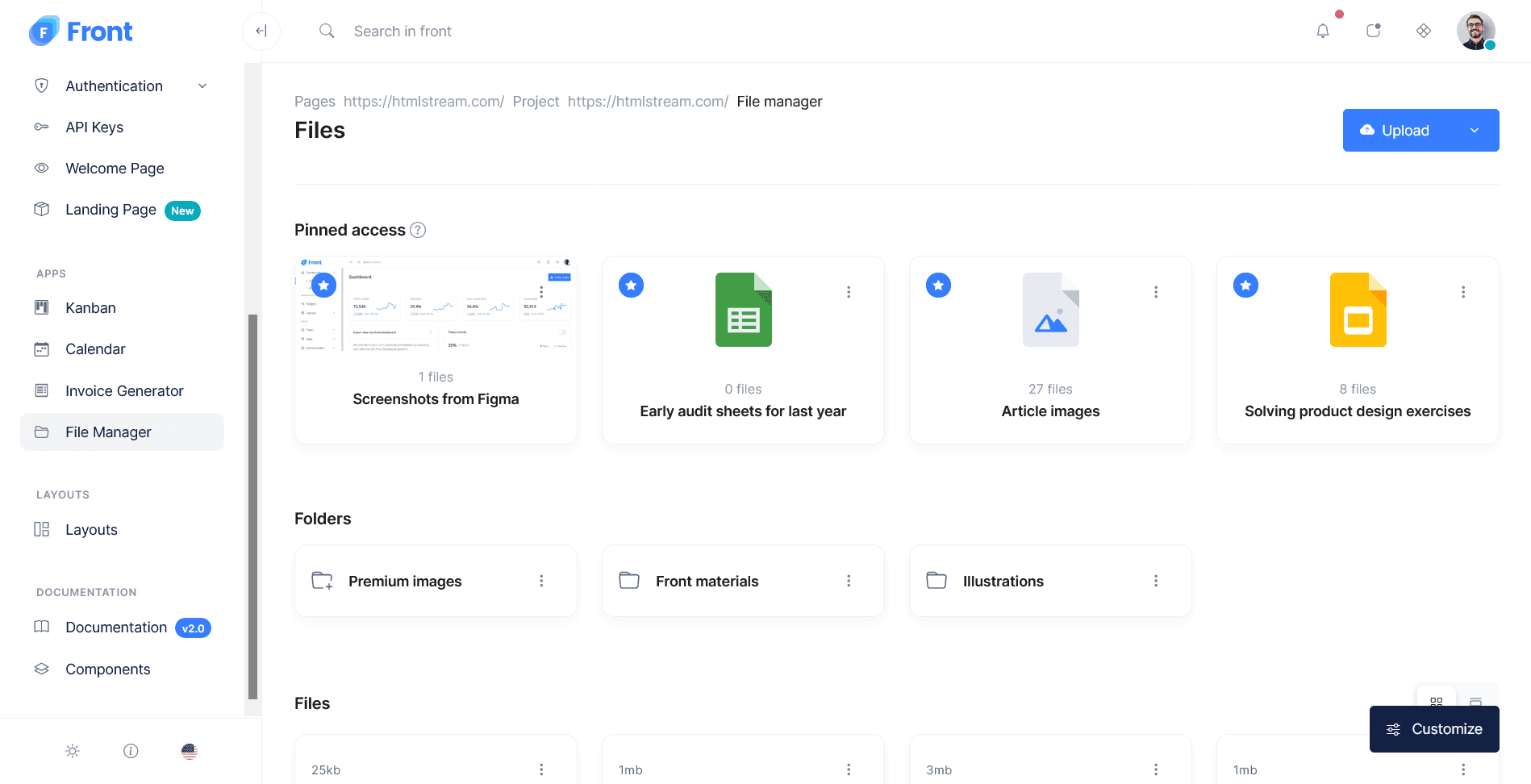Toggle pin star on Article images
1531x784 pixels.
click(938, 285)
